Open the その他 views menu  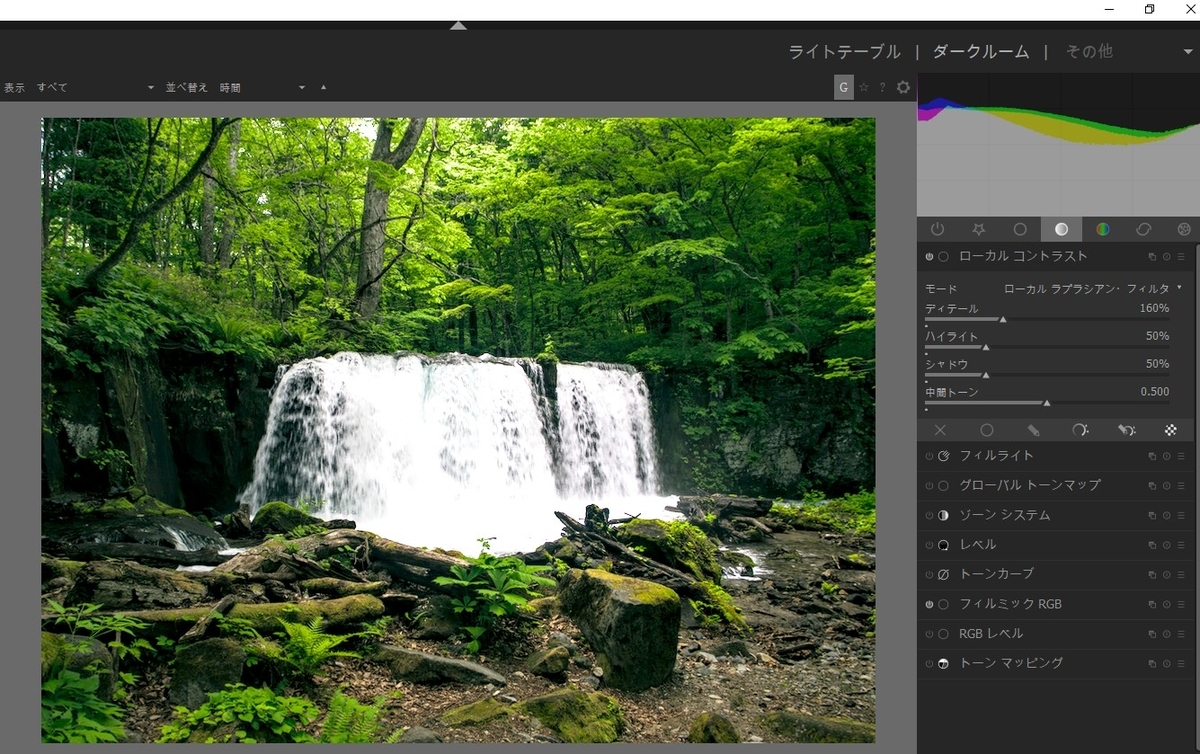click(x=1088, y=52)
